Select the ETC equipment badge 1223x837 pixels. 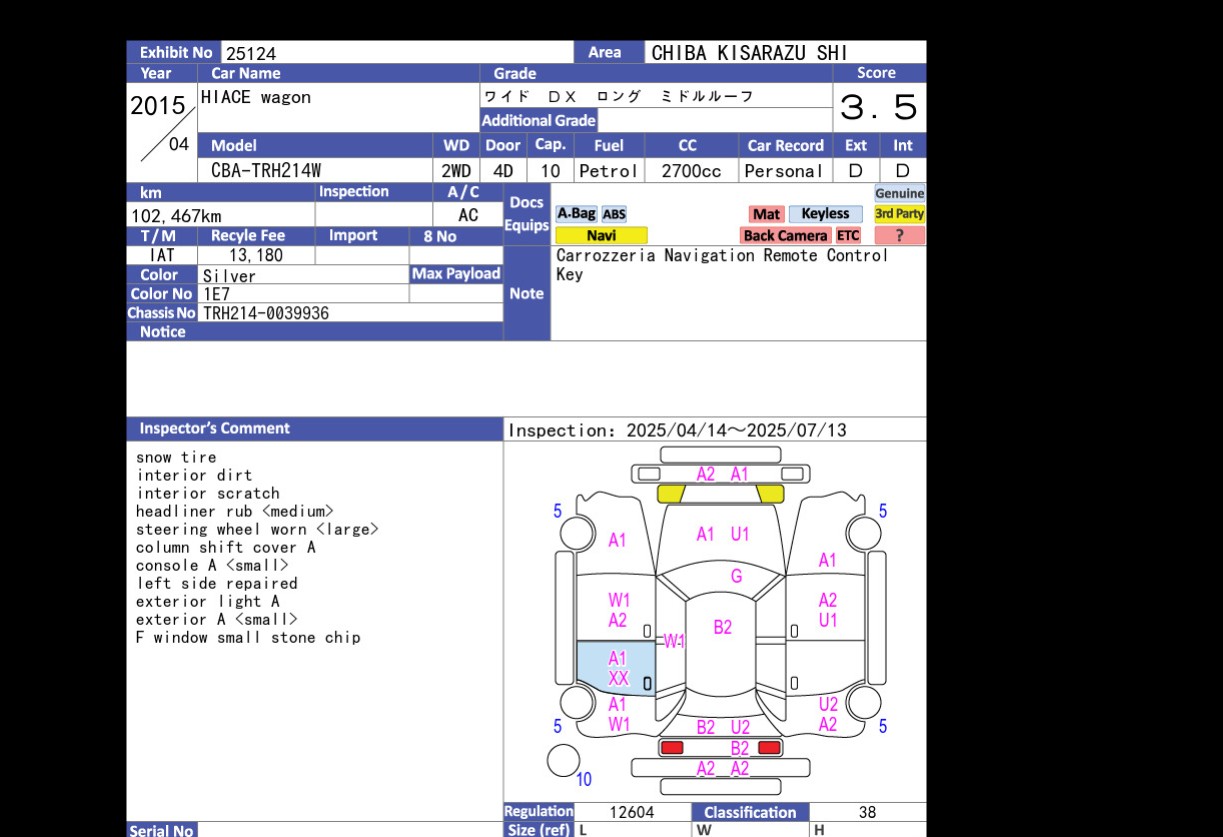[x=848, y=236]
